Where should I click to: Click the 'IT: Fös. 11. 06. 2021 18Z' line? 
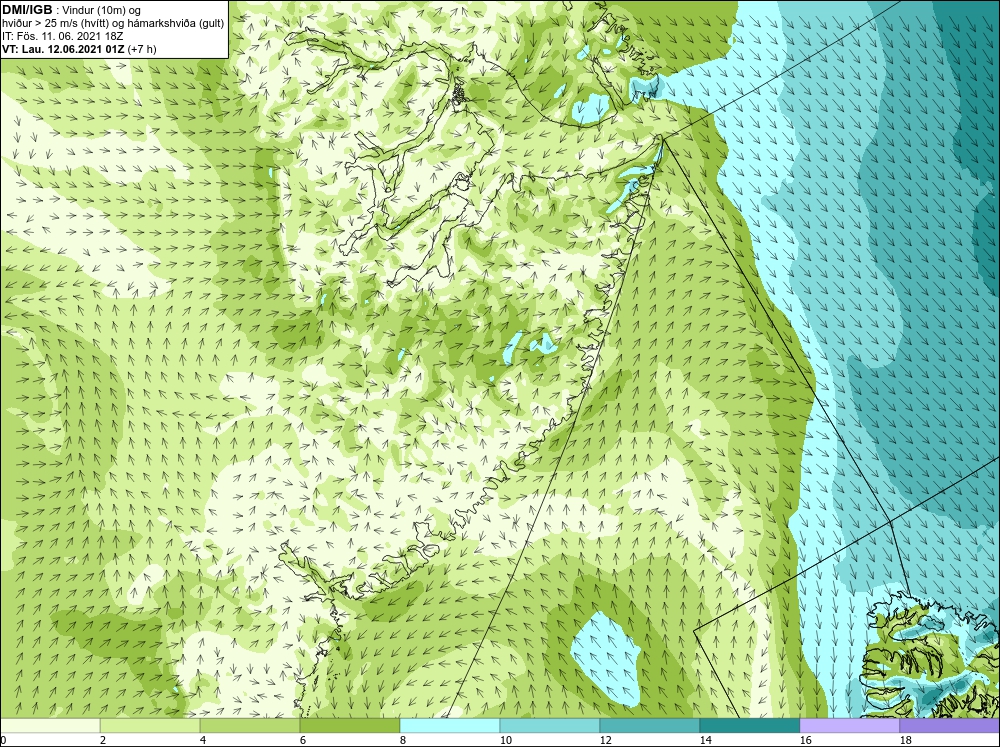62,36
